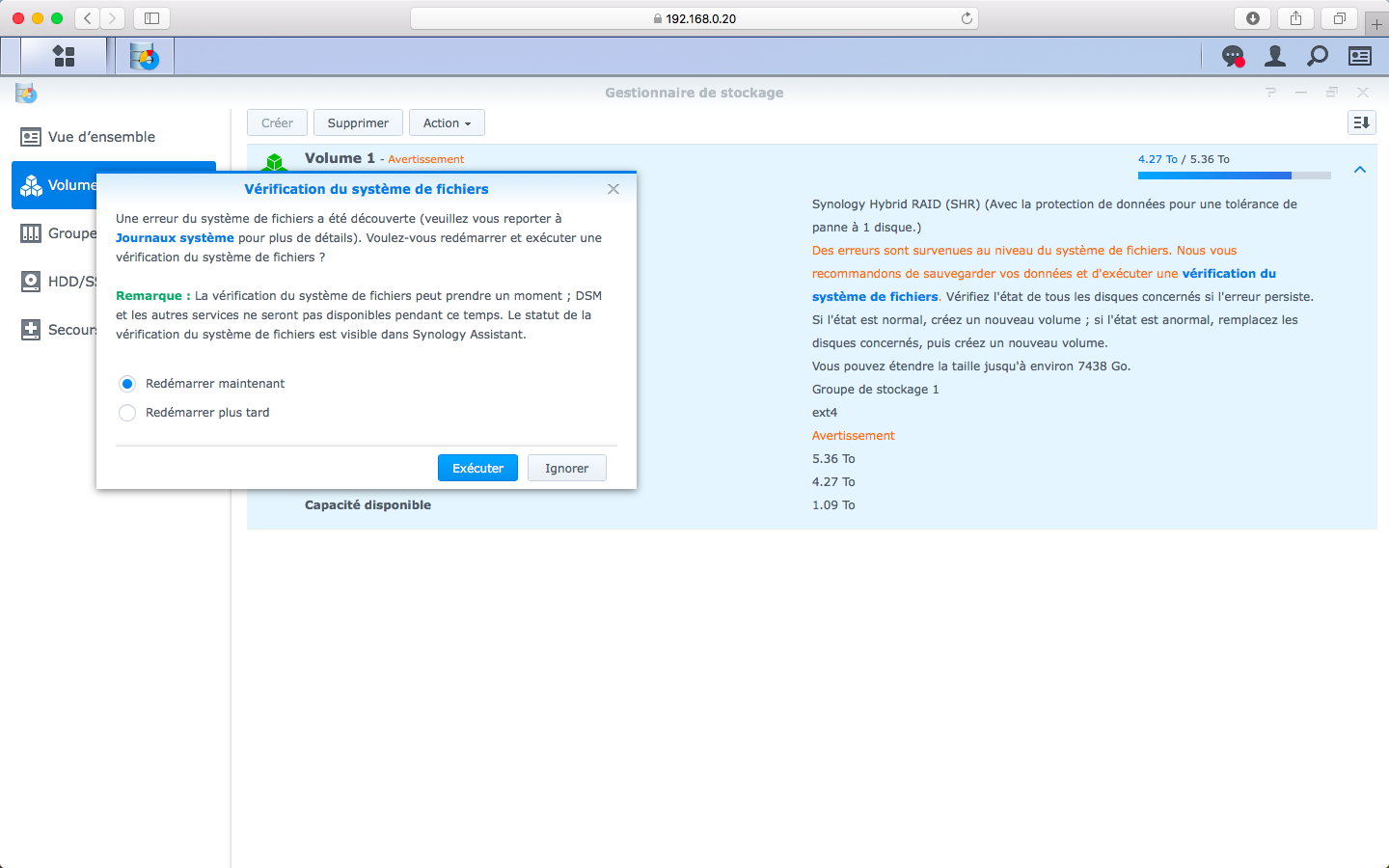Open a new Safari tab

[1377, 23]
